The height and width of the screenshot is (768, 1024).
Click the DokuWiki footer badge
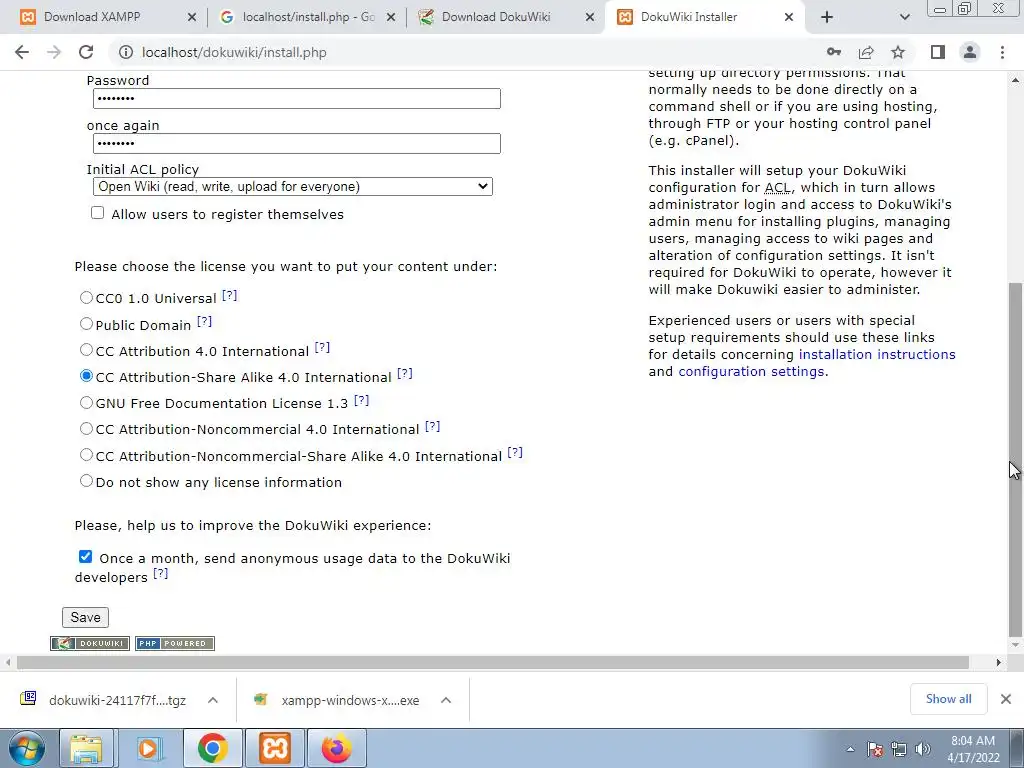tap(90, 643)
